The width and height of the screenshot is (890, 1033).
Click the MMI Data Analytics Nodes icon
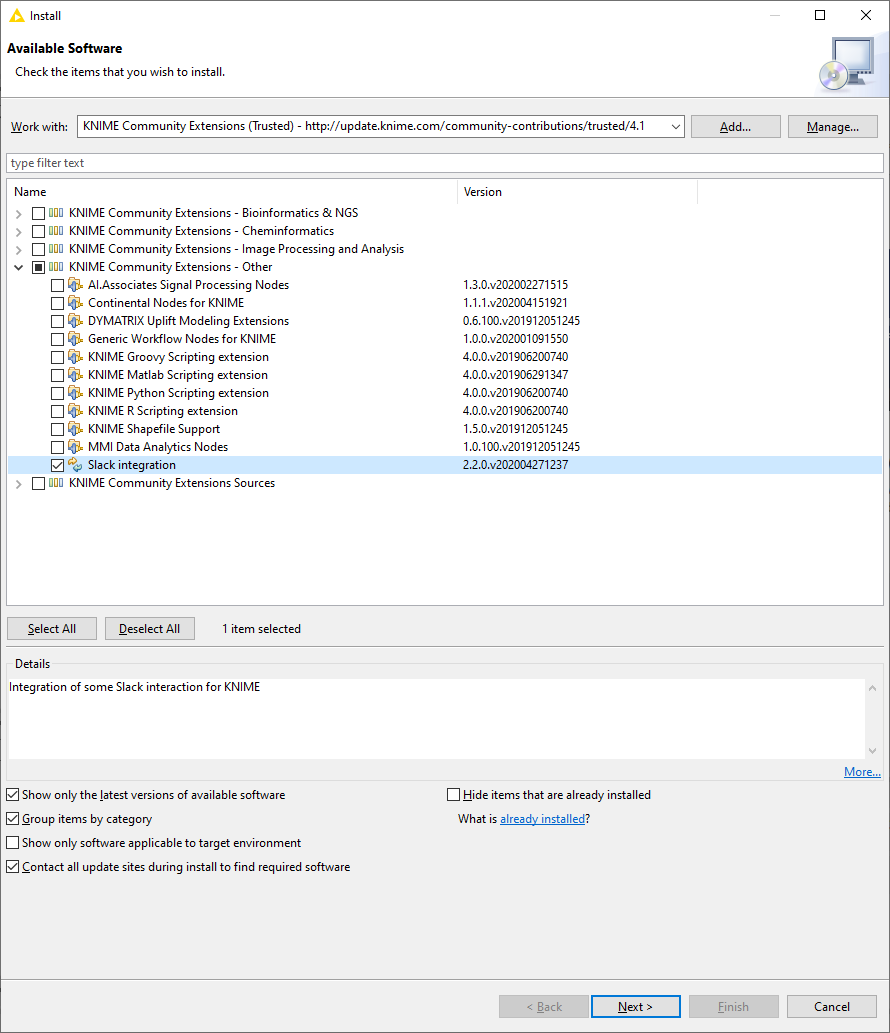click(x=75, y=447)
